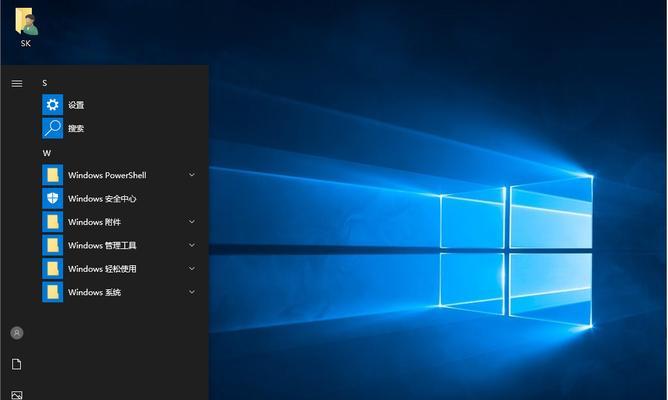Select the Windows 管理工具 label
Screen dimensions: 668x400
(x=102, y=245)
